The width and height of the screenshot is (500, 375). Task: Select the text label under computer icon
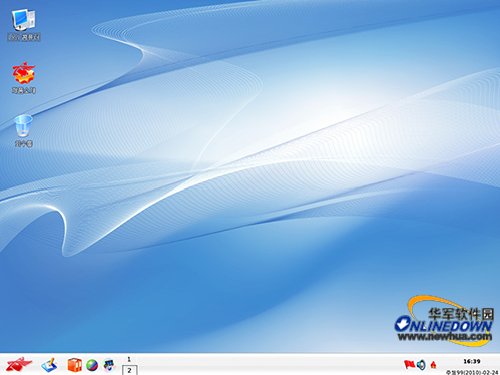point(24,37)
